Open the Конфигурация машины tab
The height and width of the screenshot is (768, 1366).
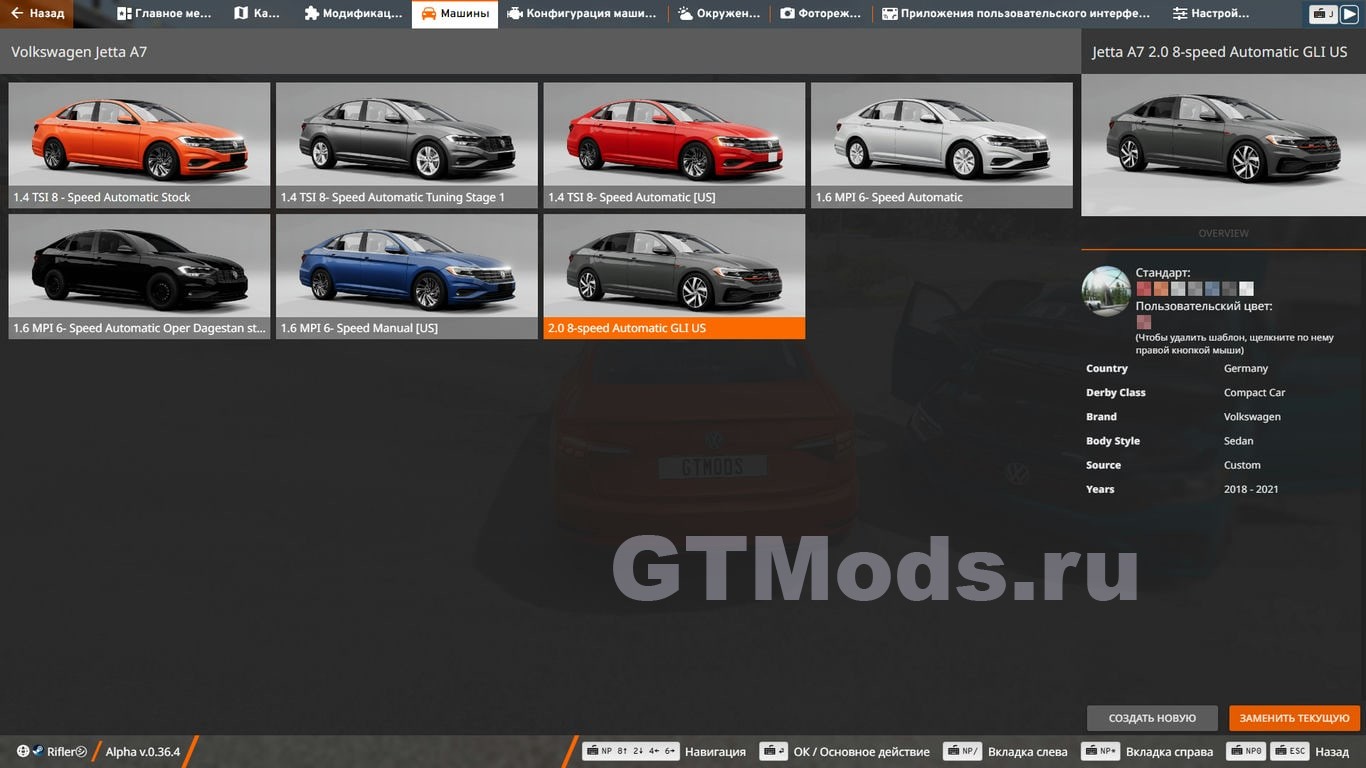pos(582,14)
